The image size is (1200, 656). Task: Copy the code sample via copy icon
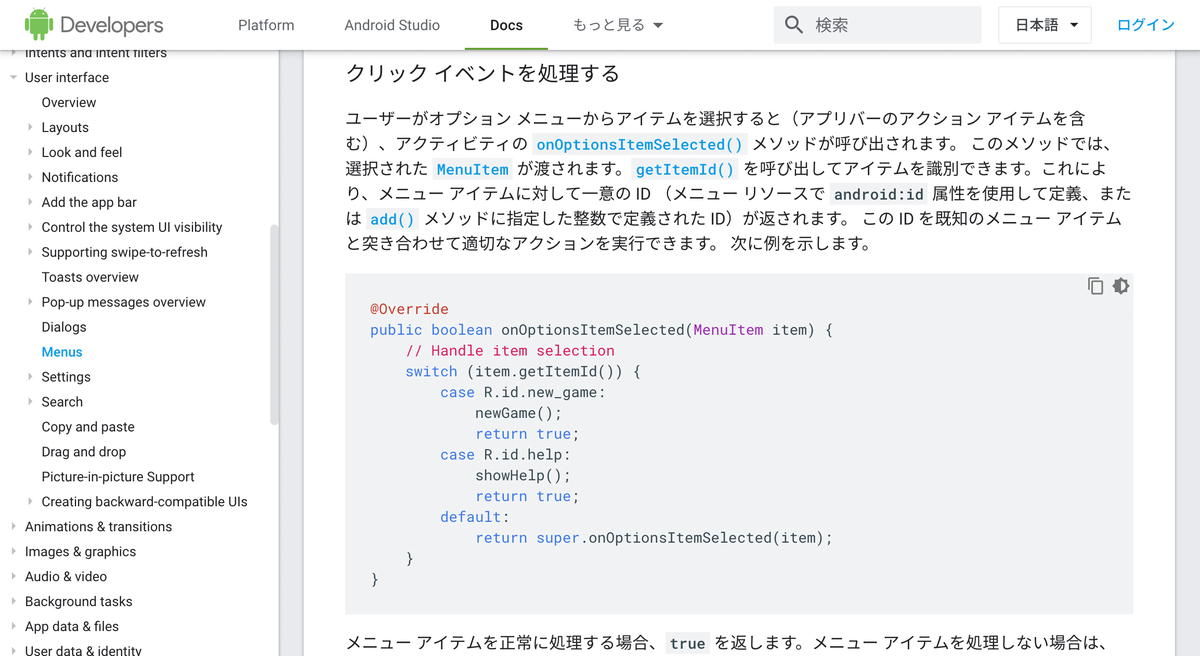pyautogui.click(x=1095, y=286)
